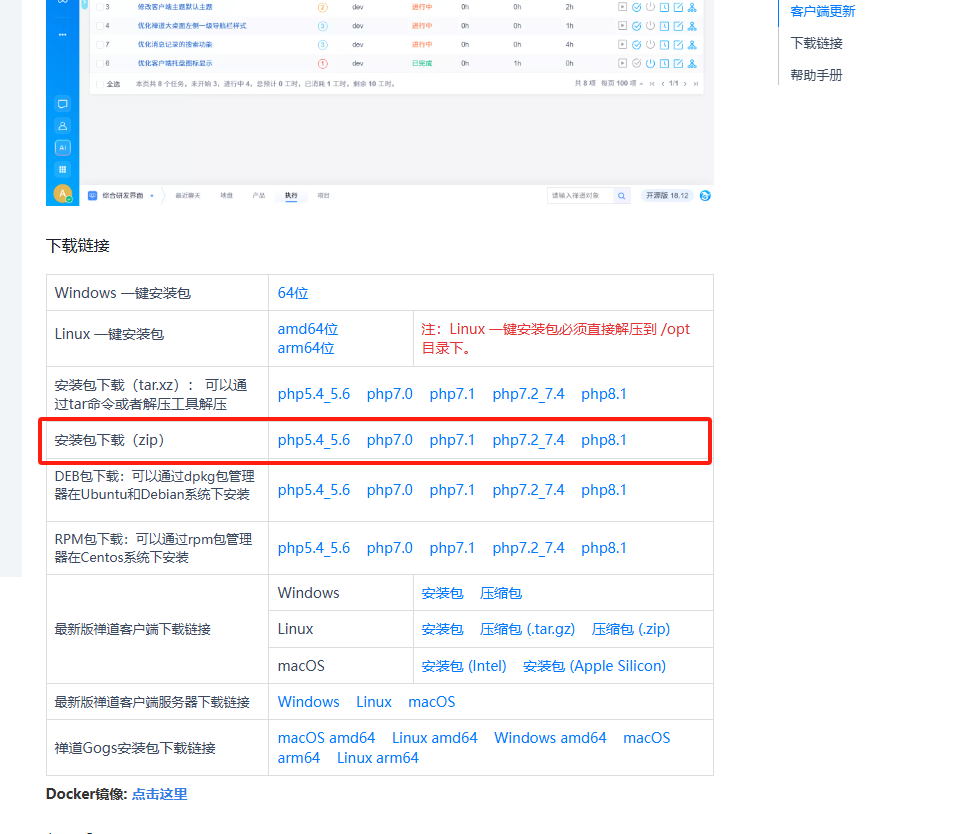Download the Linux 一键安装包 amd64位
This screenshot has width=956, height=834.
pyautogui.click(x=308, y=329)
